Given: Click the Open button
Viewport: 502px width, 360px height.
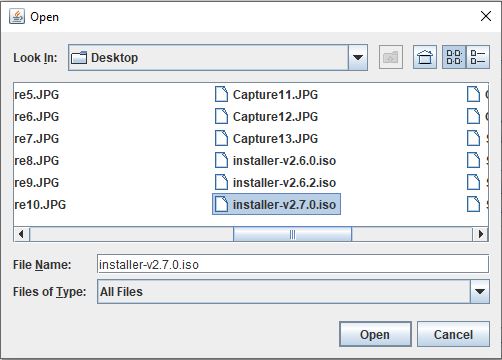Looking at the screenshot, I should click(375, 334).
